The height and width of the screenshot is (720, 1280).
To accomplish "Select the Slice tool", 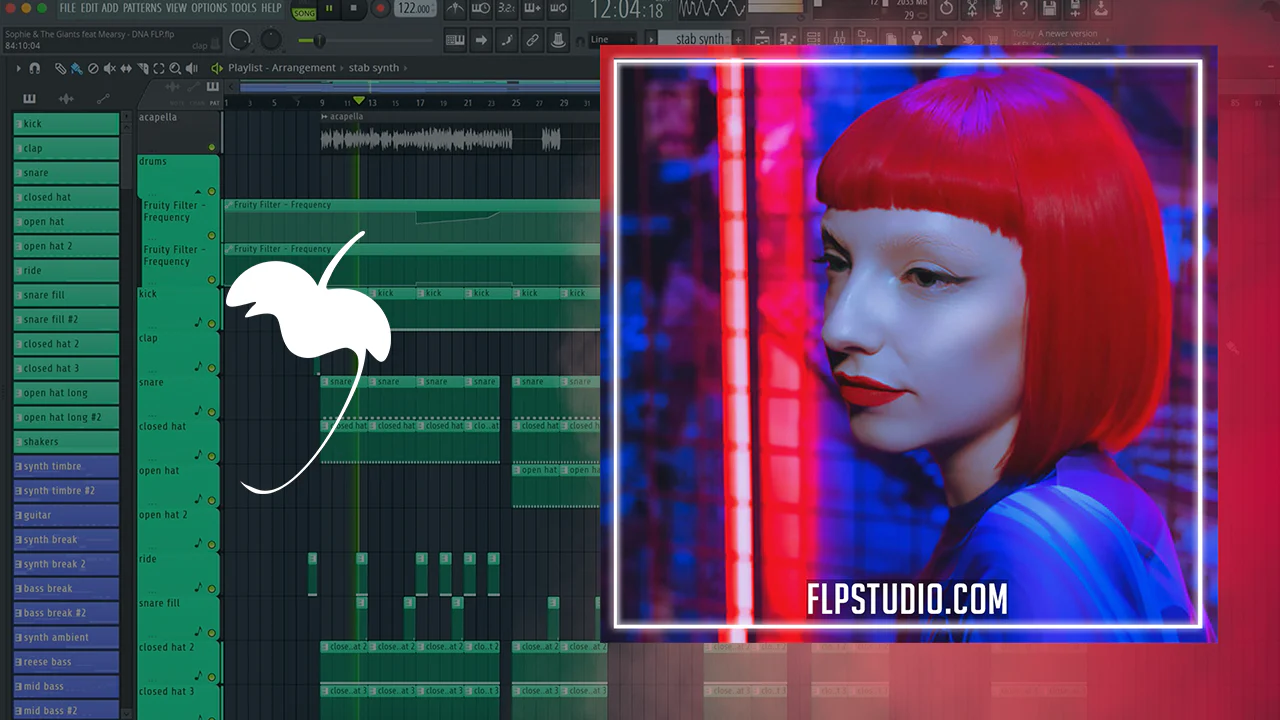I will [x=143, y=68].
